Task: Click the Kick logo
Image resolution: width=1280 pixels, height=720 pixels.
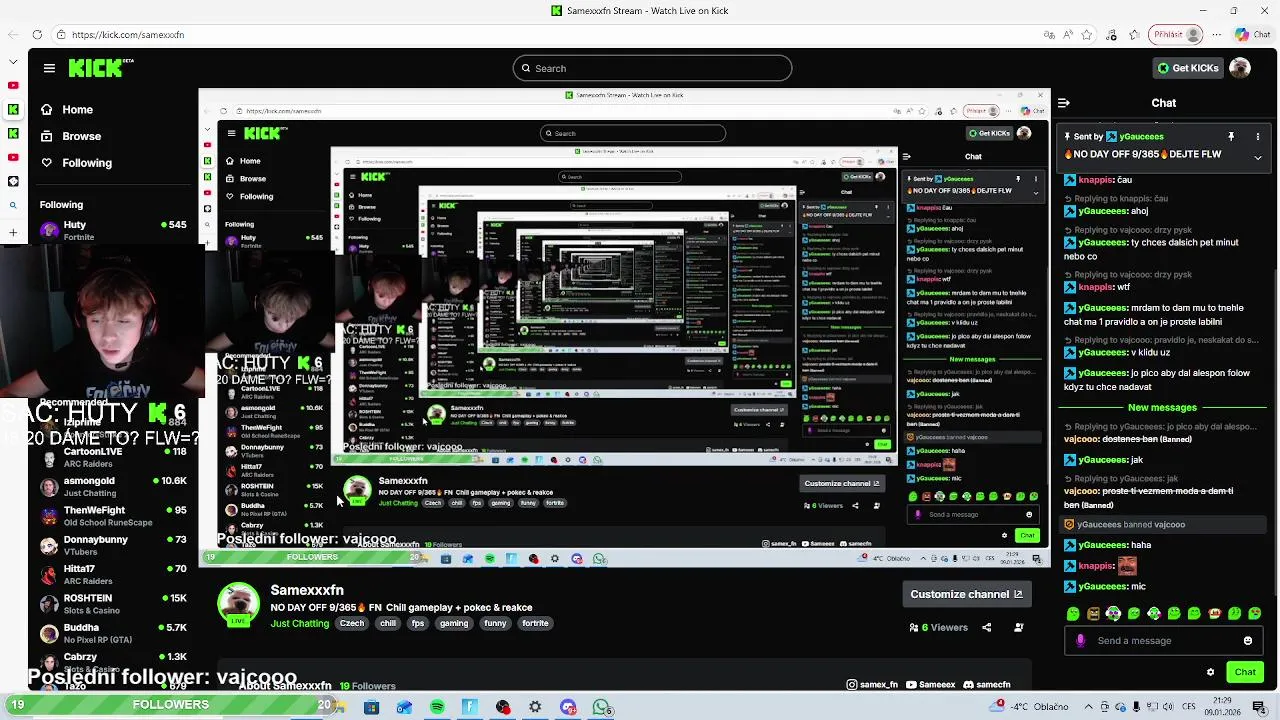Action: 100,68
